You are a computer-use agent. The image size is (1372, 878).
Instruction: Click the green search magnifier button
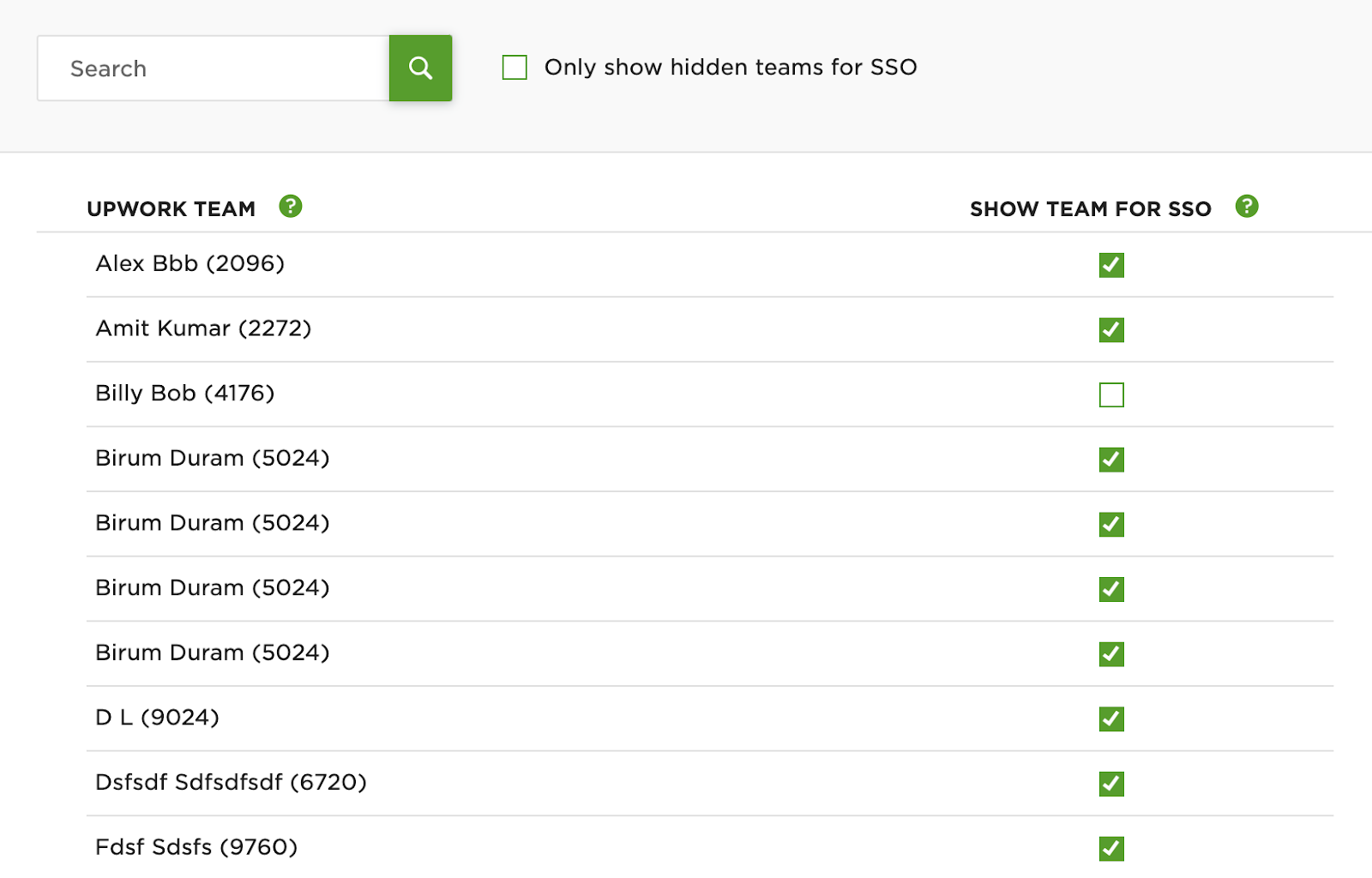click(420, 68)
